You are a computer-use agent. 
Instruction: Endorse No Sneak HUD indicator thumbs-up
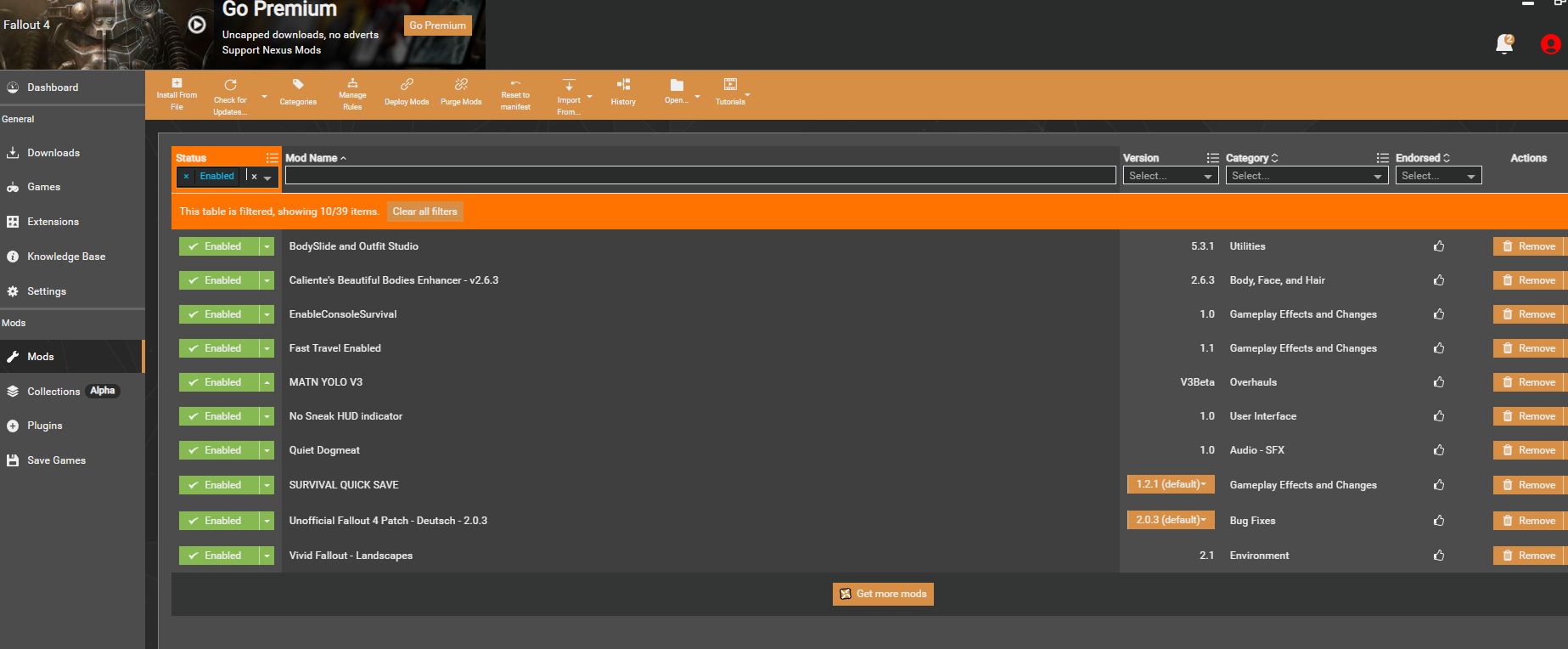[1439, 416]
